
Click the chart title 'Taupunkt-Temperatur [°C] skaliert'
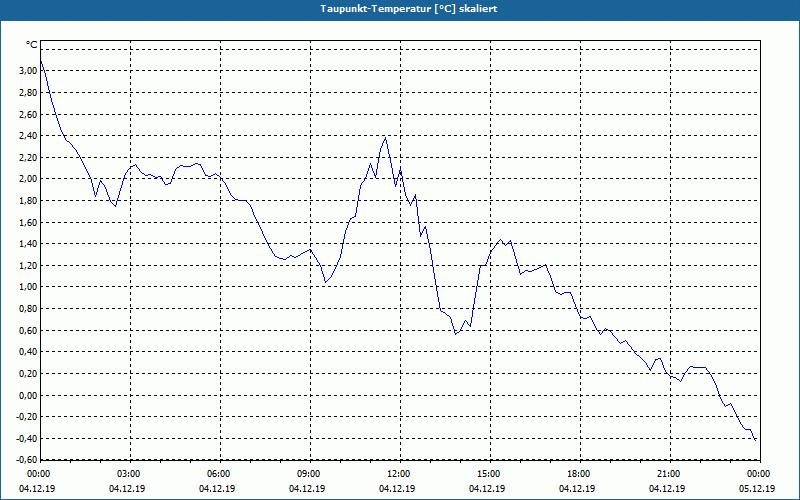point(409,9)
